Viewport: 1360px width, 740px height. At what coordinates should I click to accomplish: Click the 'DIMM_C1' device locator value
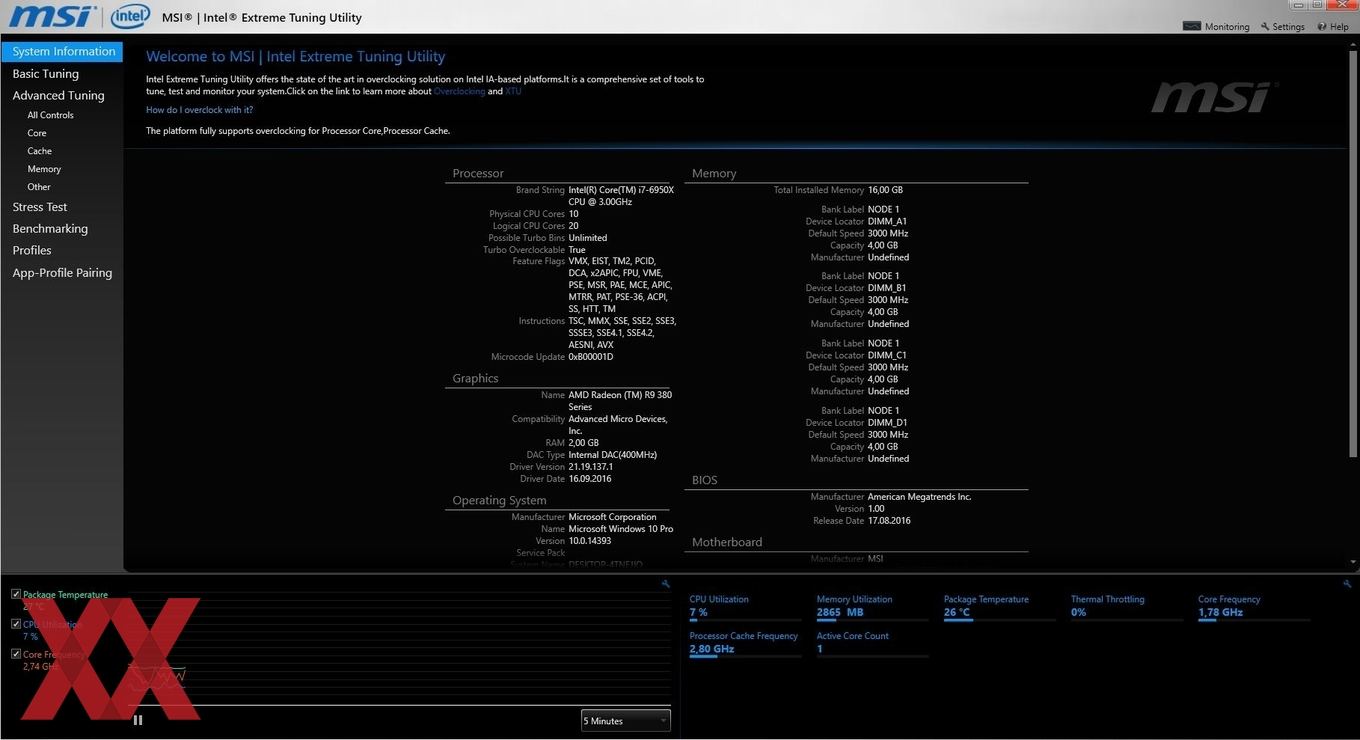[x=887, y=355]
